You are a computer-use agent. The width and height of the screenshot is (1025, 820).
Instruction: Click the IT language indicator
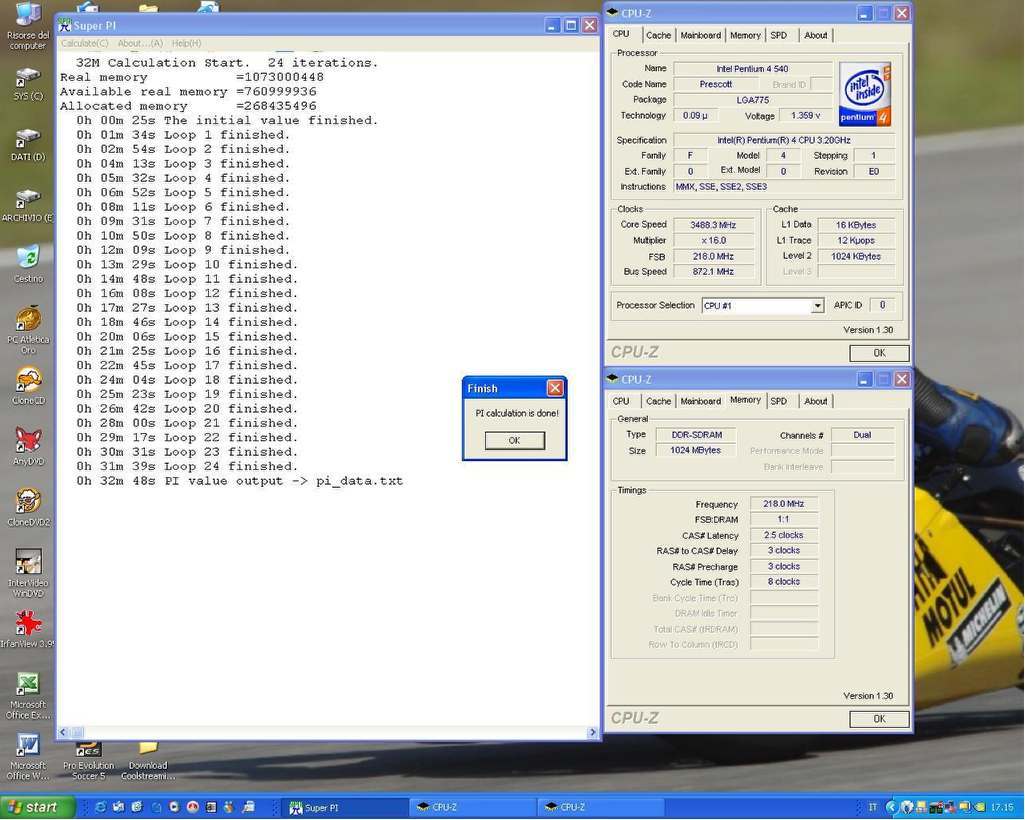coord(872,808)
